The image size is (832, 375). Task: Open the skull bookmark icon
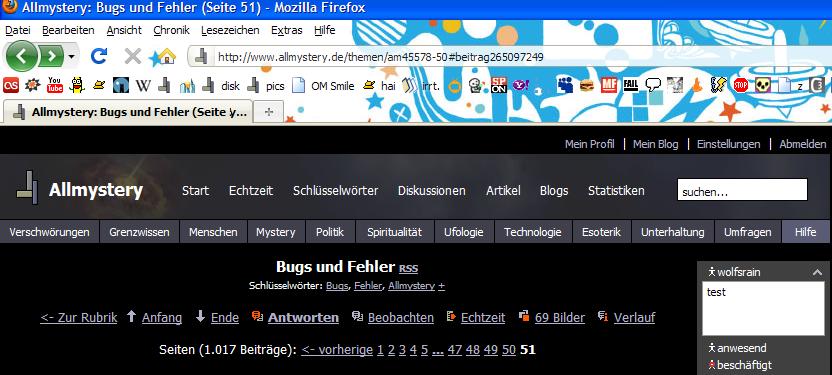click(x=762, y=85)
